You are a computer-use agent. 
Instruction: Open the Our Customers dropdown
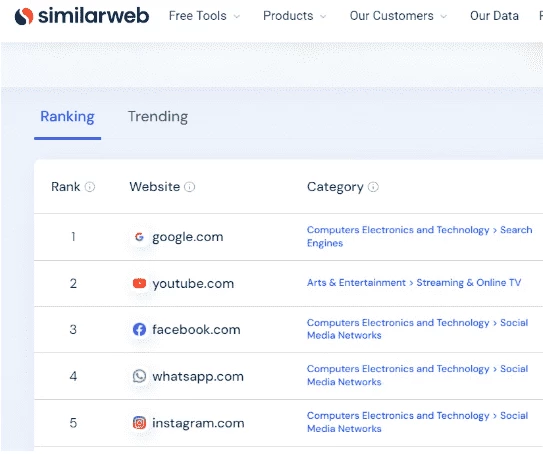click(x=398, y=16)
